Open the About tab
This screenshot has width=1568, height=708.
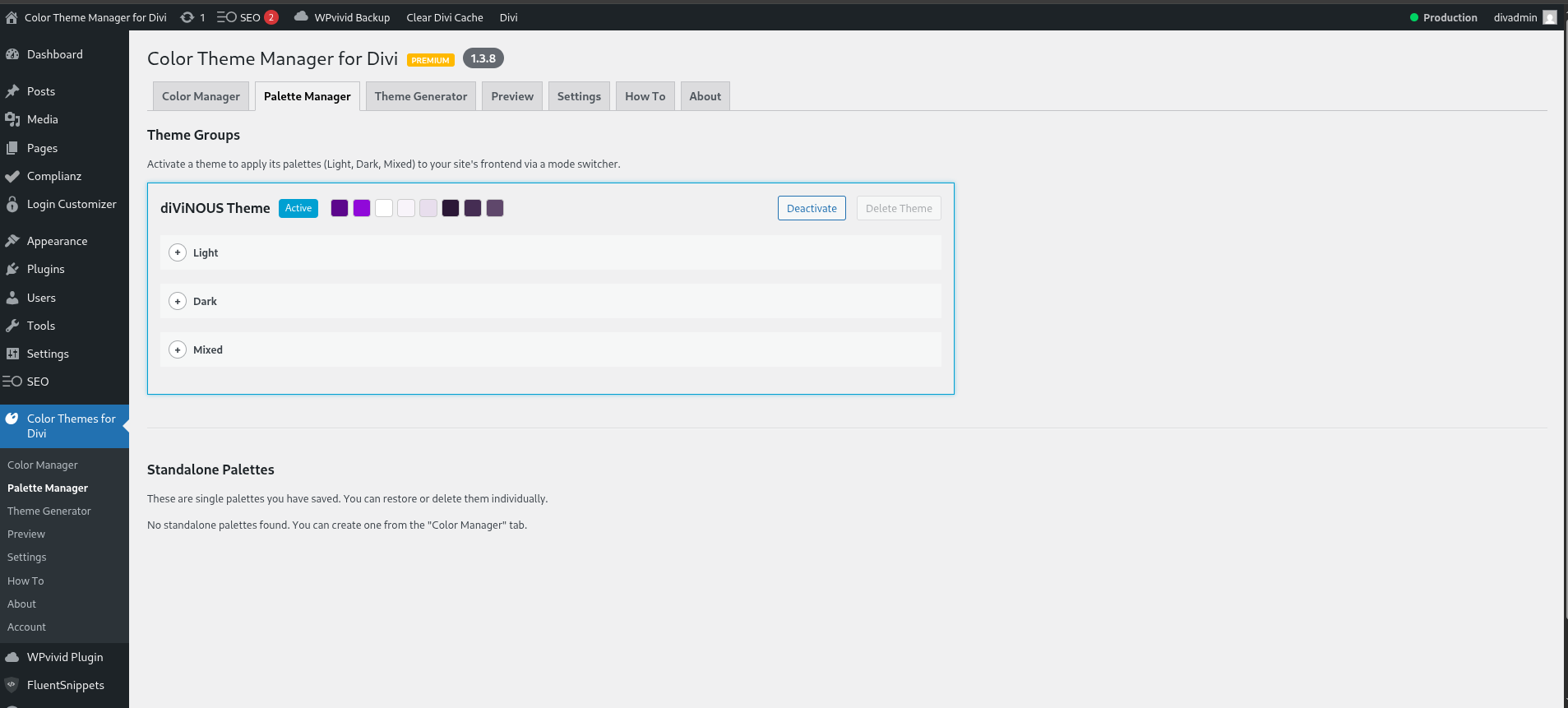(x=705, y=96)
